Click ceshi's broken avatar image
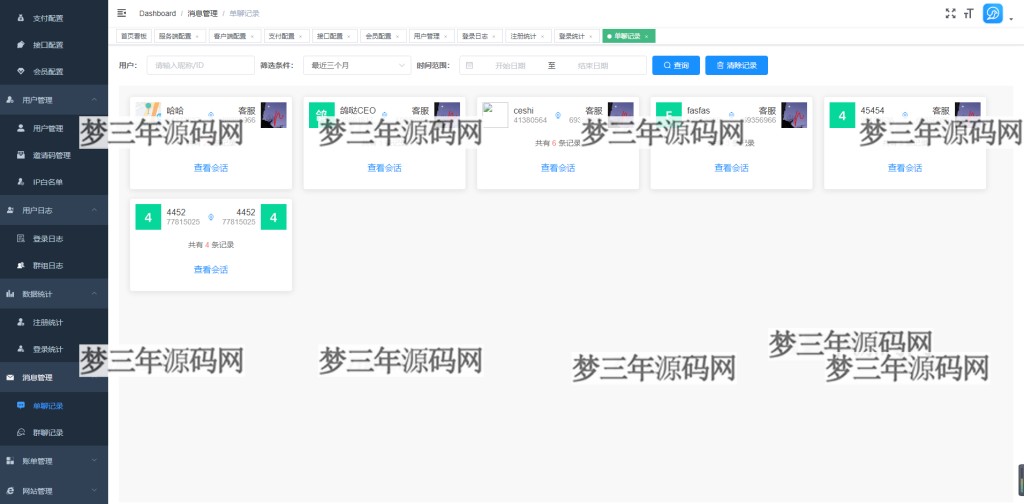Image resolution: width=1024 pixels, height=504 pixels. (x=495, y=115)
